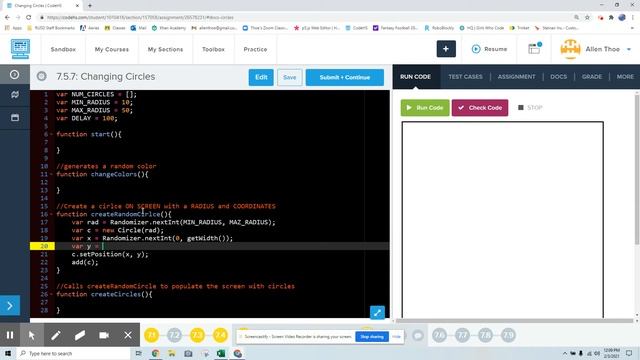Viewport: 640px width, 360px height.
Task: Open the Windows Start menu
Action: [x=8, y=353]
